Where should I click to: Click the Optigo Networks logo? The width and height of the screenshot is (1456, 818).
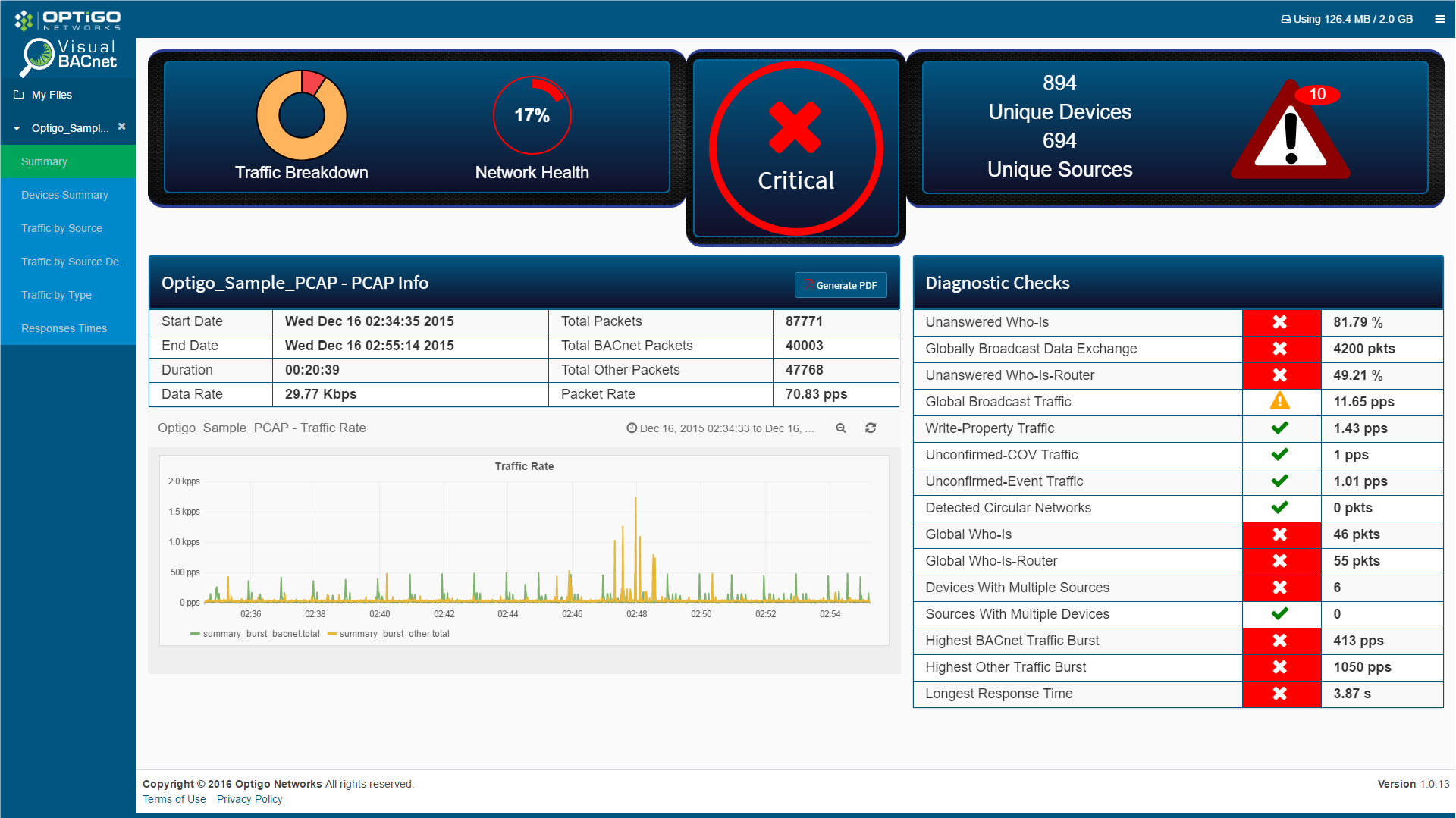click(x=67, y=20)
